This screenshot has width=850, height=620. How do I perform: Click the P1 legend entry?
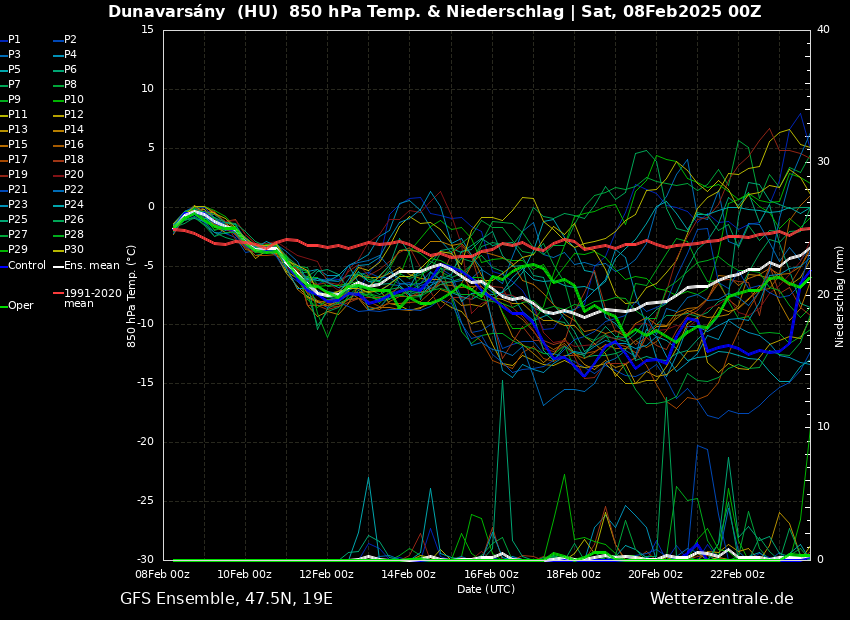[x=14, y=40]
